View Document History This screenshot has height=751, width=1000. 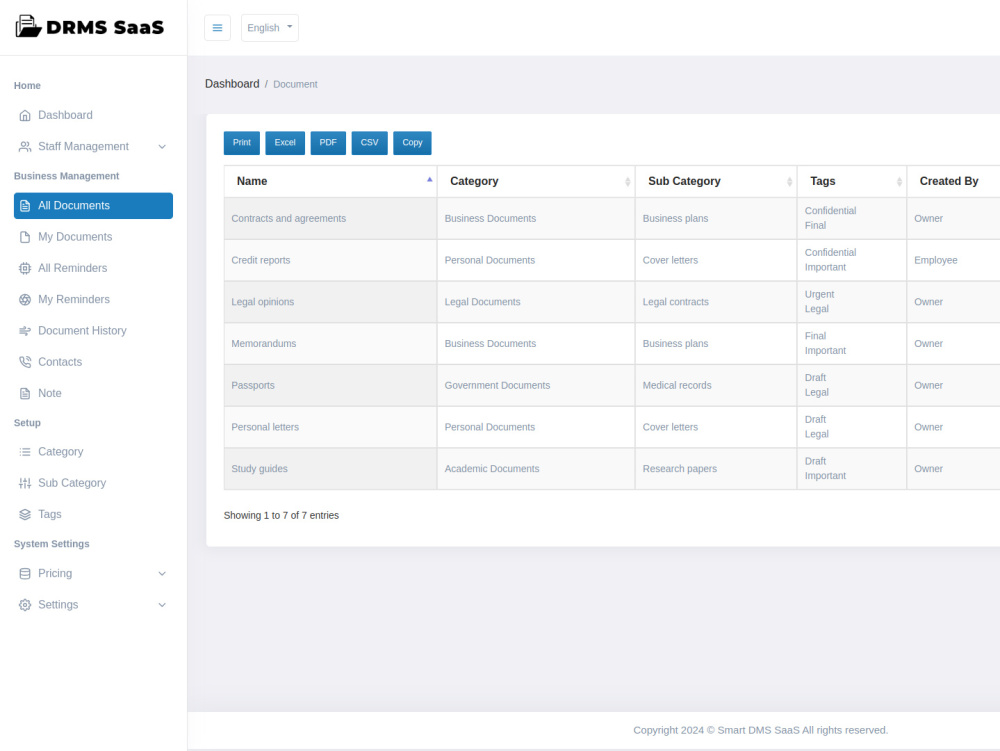tap(82, 331)
